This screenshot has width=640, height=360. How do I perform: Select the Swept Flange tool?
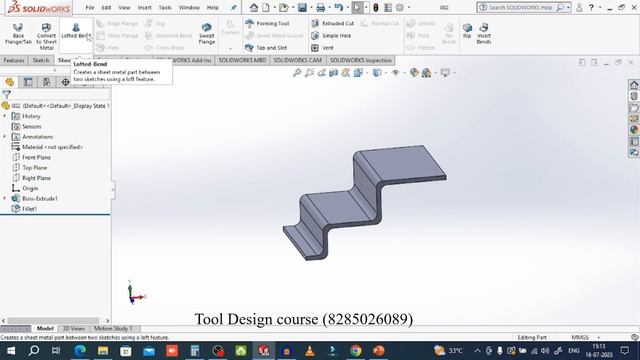click(207, 33)
